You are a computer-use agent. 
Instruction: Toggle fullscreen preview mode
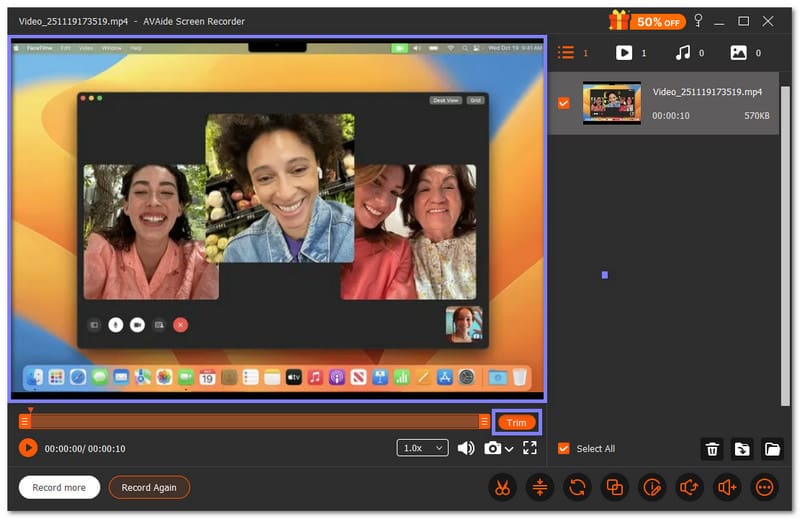[530, 448]
